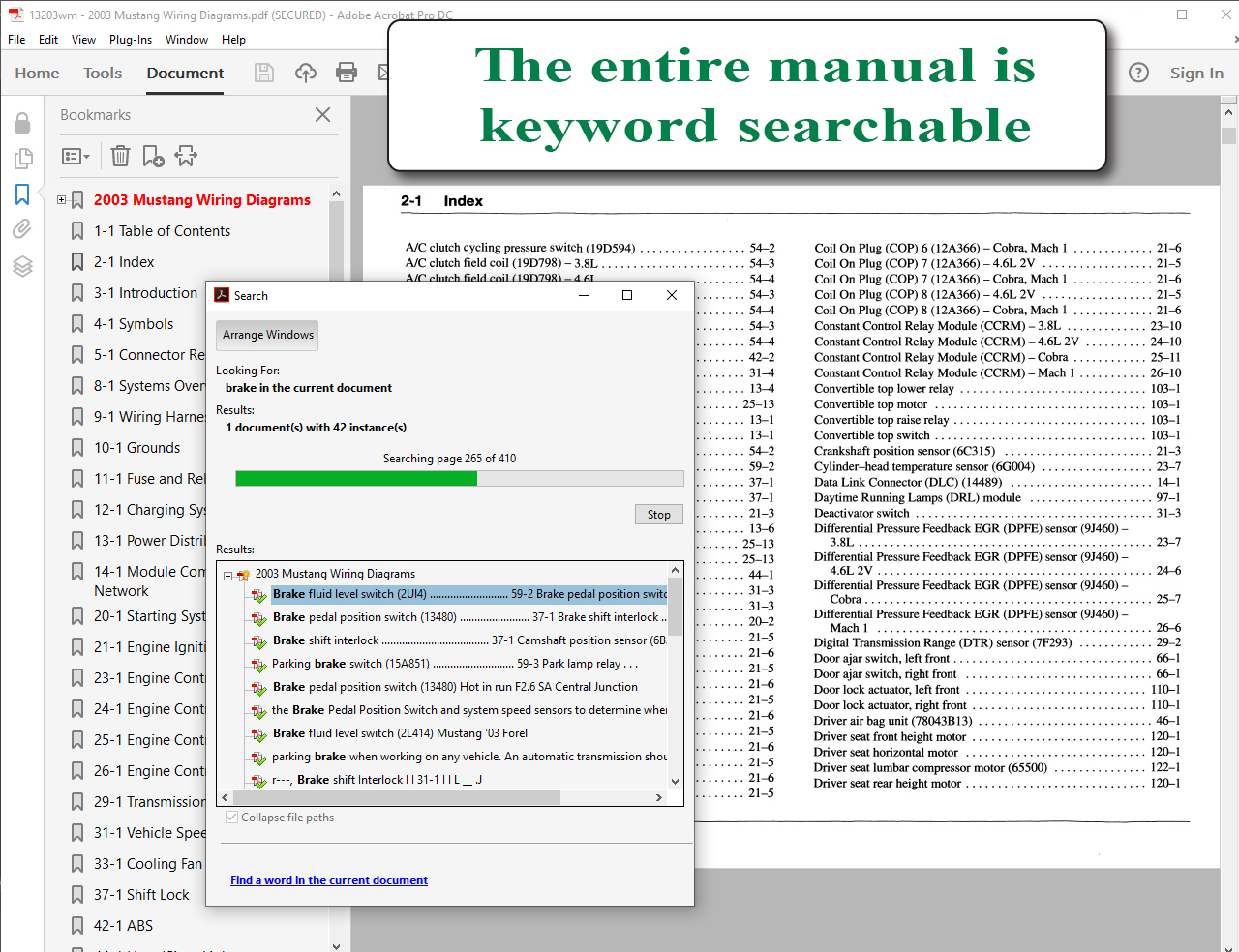This screenshot has width=1239, height=952.
Task: Select the 29-1 Transmission bookmark
Action: tap(149, 802)
